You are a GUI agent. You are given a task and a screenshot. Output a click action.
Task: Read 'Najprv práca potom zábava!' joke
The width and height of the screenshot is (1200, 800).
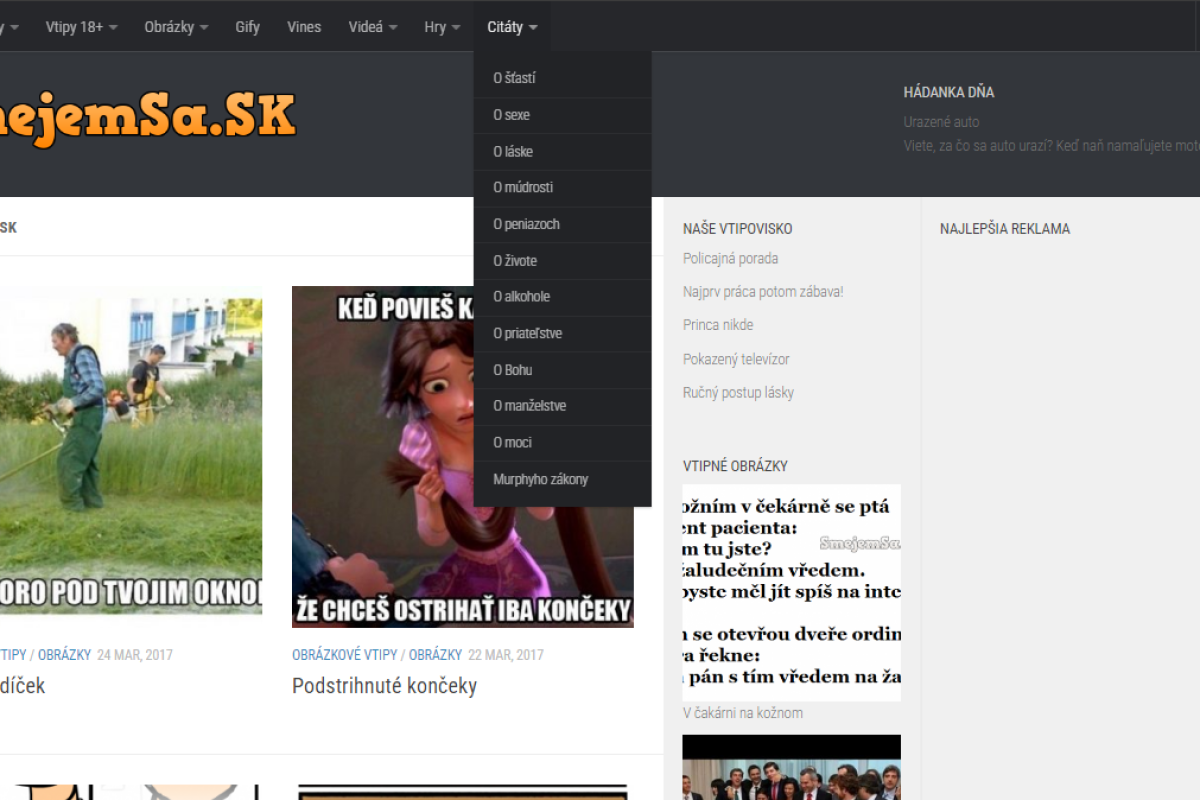pos(763,292)
